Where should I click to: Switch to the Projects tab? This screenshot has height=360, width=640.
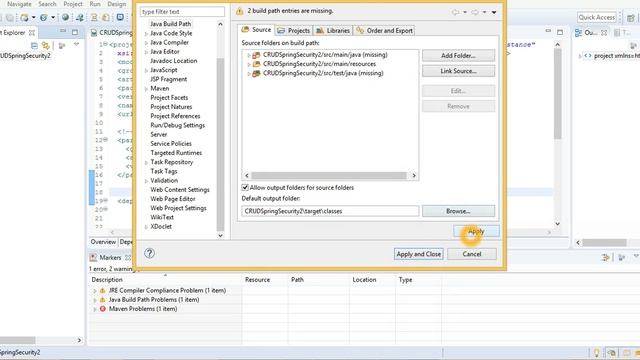pos(293,31)
